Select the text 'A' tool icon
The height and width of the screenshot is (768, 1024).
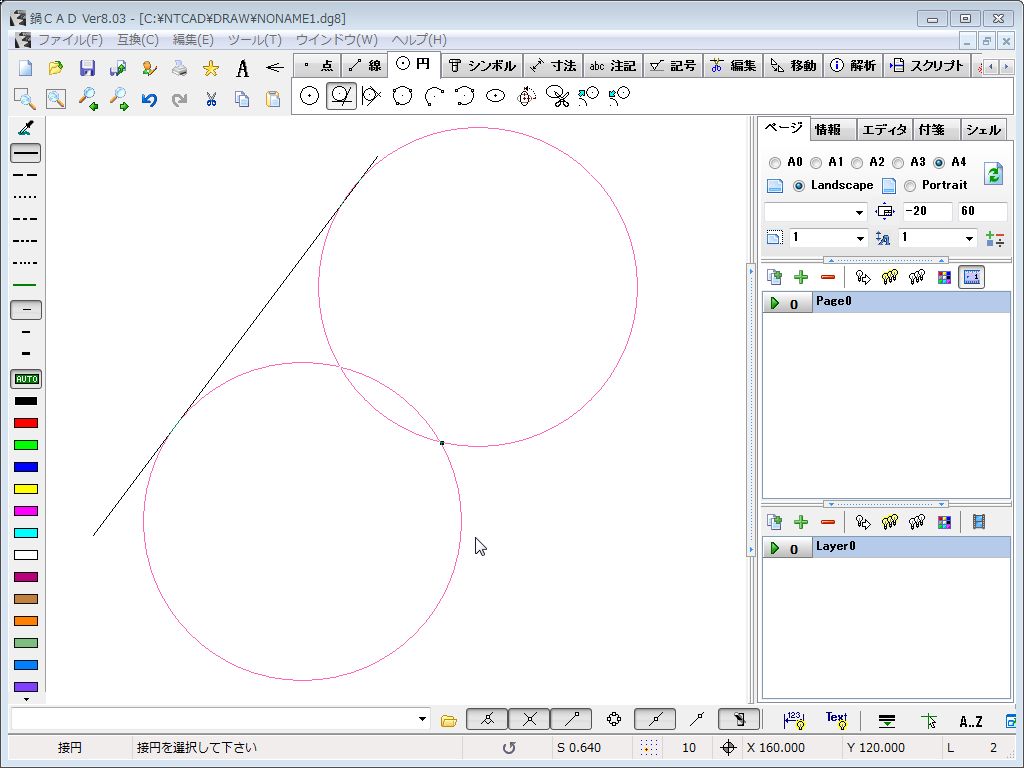pos(242,68)
